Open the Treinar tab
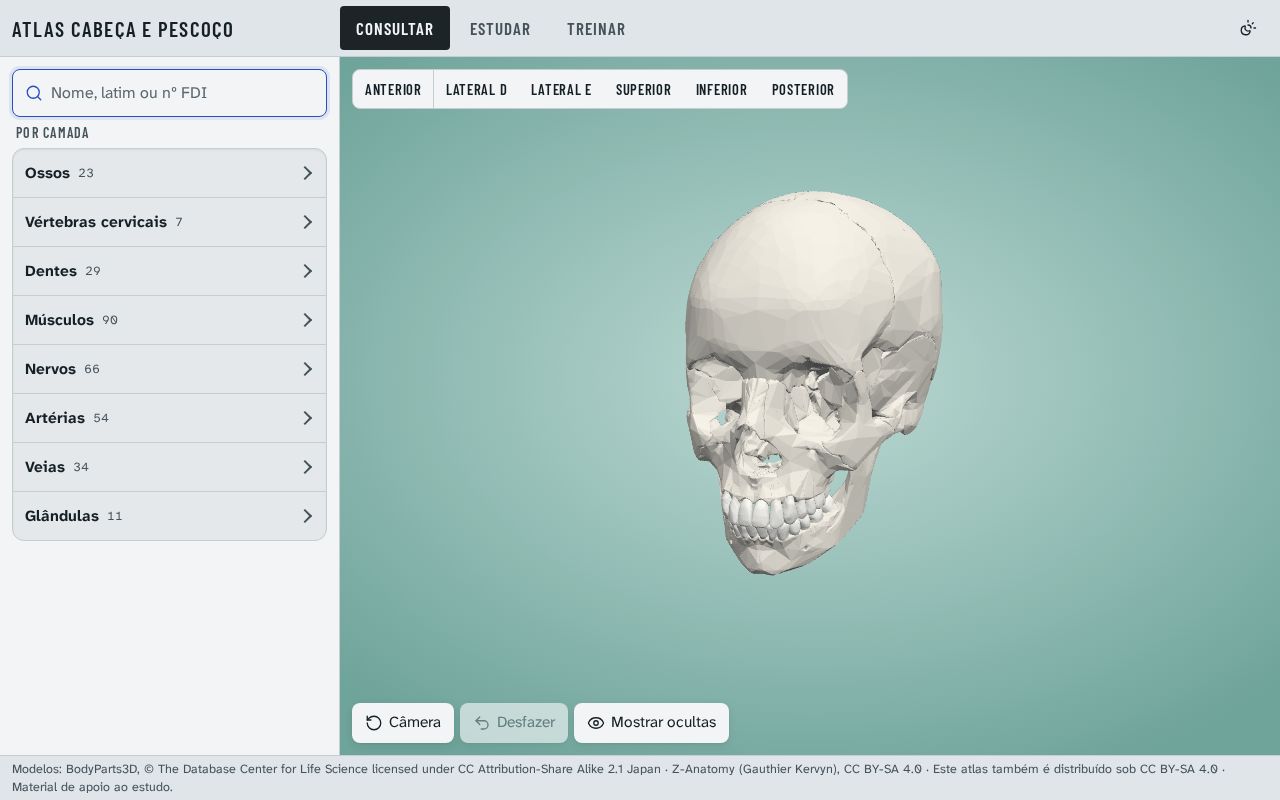The image size is (1280, 800). coord(596,28)
